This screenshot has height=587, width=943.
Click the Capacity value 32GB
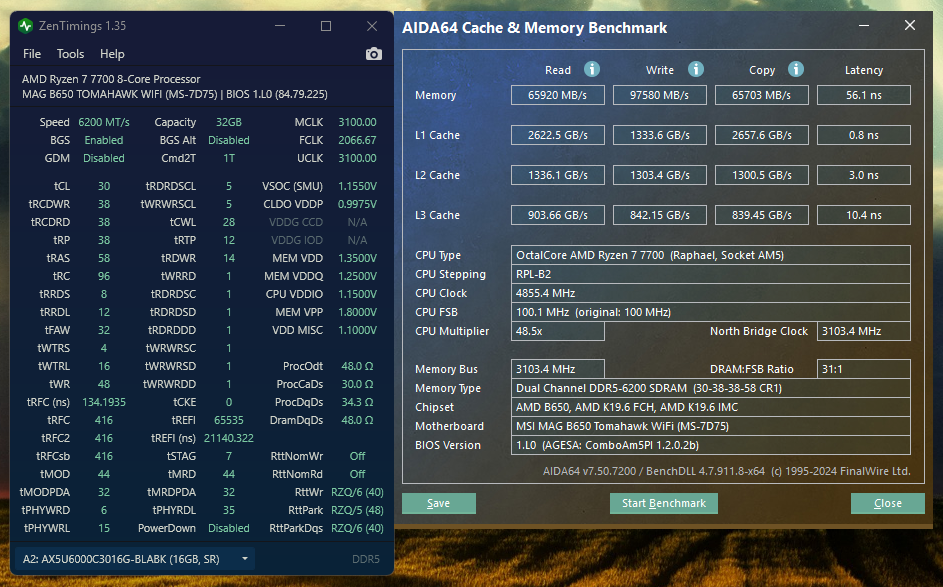click(x=229, y=122)
